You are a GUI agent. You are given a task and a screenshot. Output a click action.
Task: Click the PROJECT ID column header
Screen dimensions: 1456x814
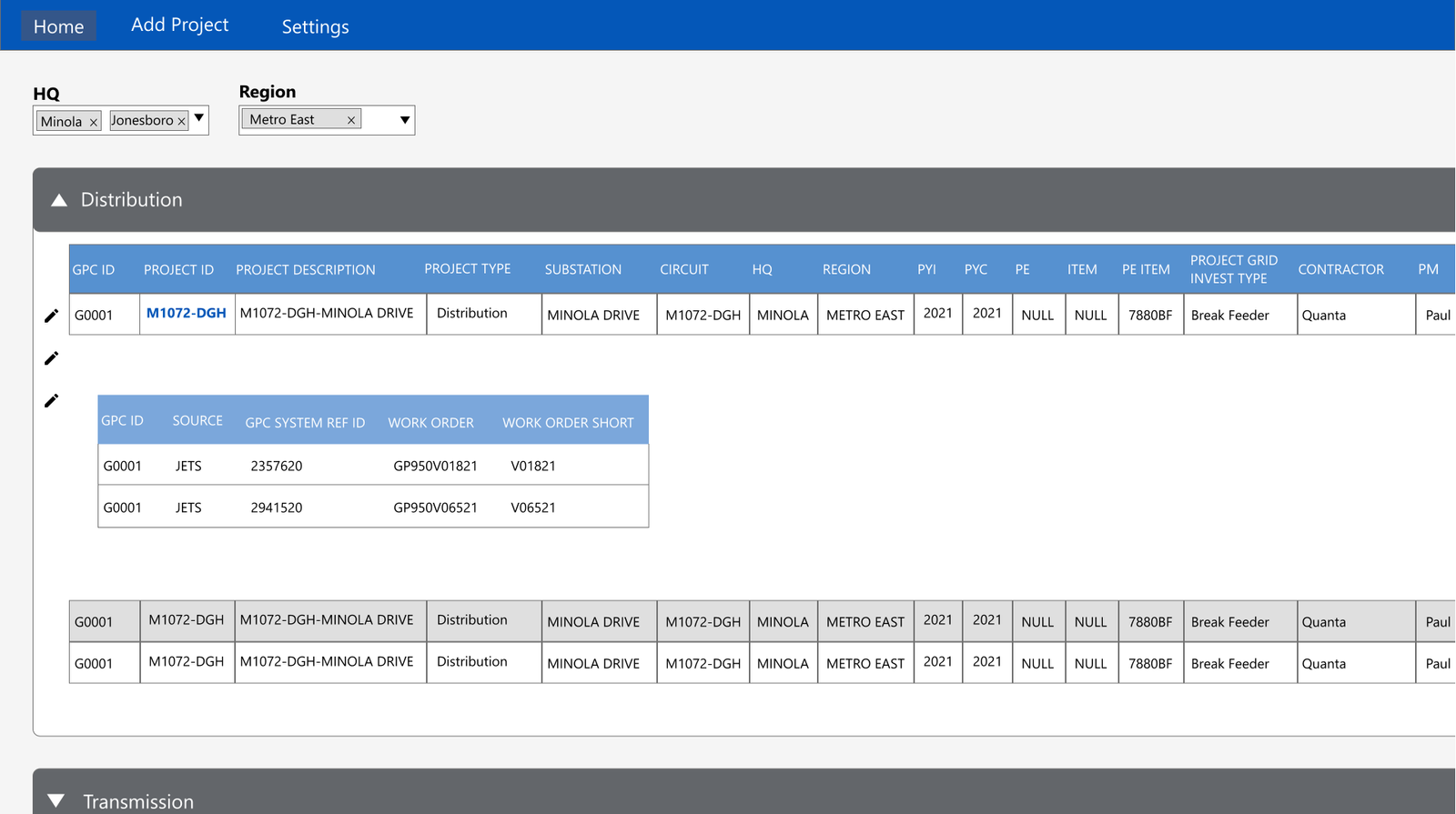click(x=178, y=269)
